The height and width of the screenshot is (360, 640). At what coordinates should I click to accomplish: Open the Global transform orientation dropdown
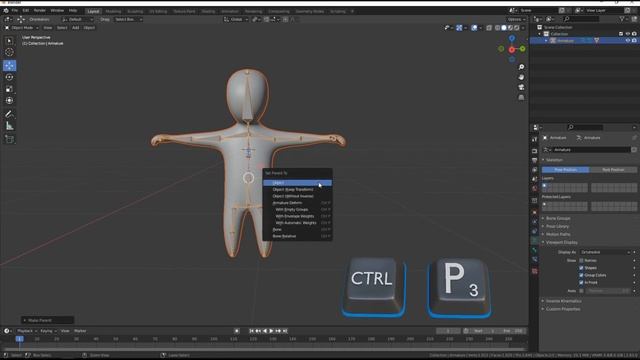[236, 19]
